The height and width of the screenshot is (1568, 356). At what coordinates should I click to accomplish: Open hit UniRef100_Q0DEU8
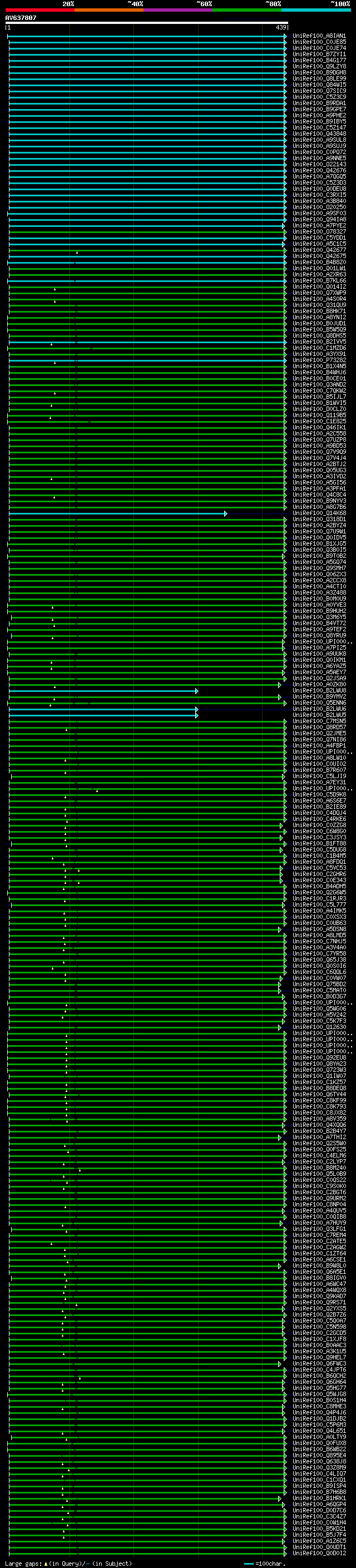coord(319,189)
